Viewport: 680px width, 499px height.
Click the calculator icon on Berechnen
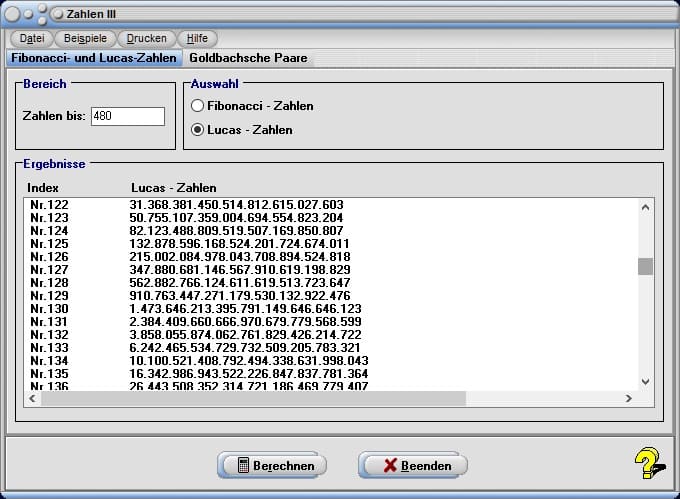pyautogui.click(x=243, y=465)
